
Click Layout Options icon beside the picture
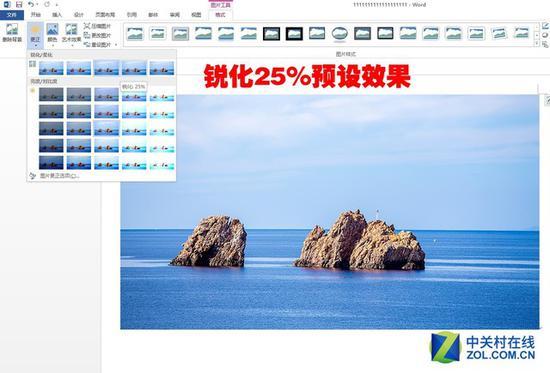546,100
